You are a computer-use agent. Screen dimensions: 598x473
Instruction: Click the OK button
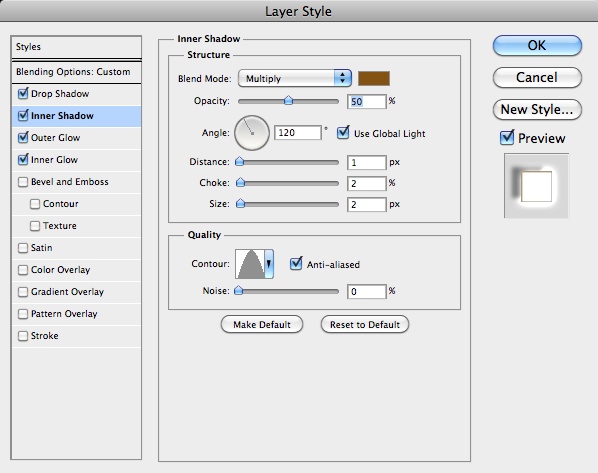click(x=537, y=45)
